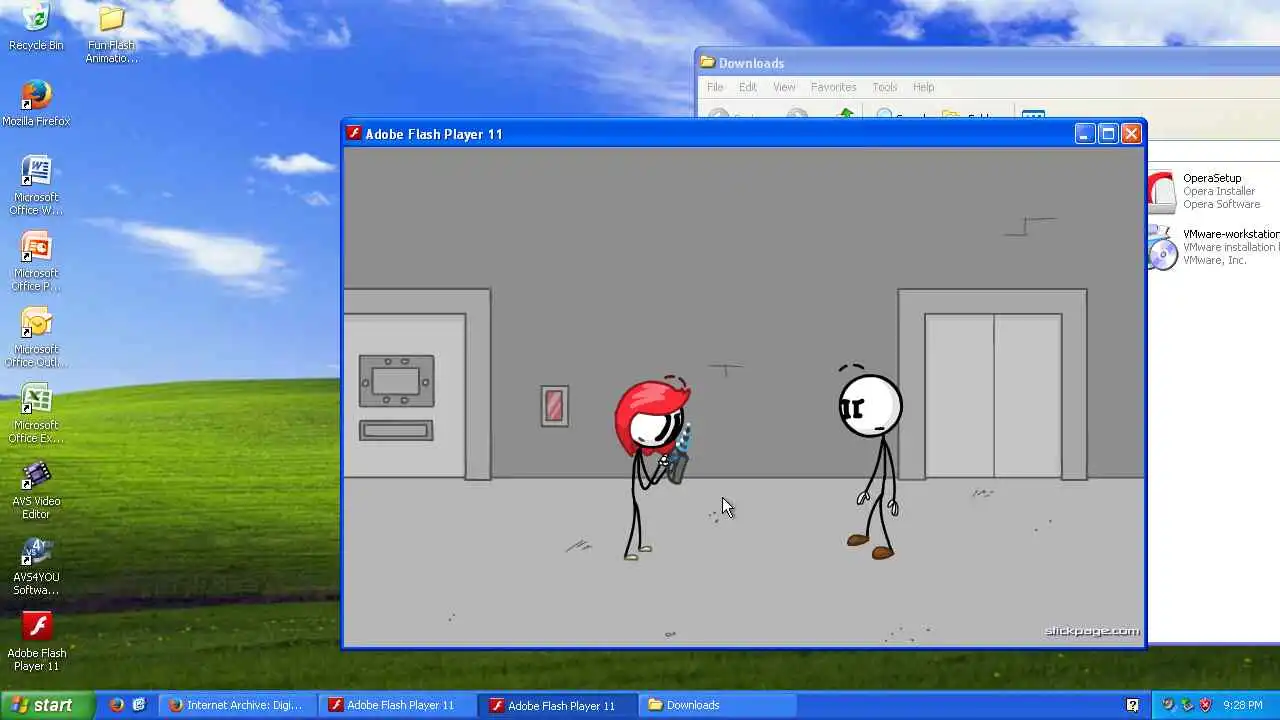Viewport: 1280px width, 720px height.
Task: Maximize the Adobe Flash Player window
Action: [1108, 133]
